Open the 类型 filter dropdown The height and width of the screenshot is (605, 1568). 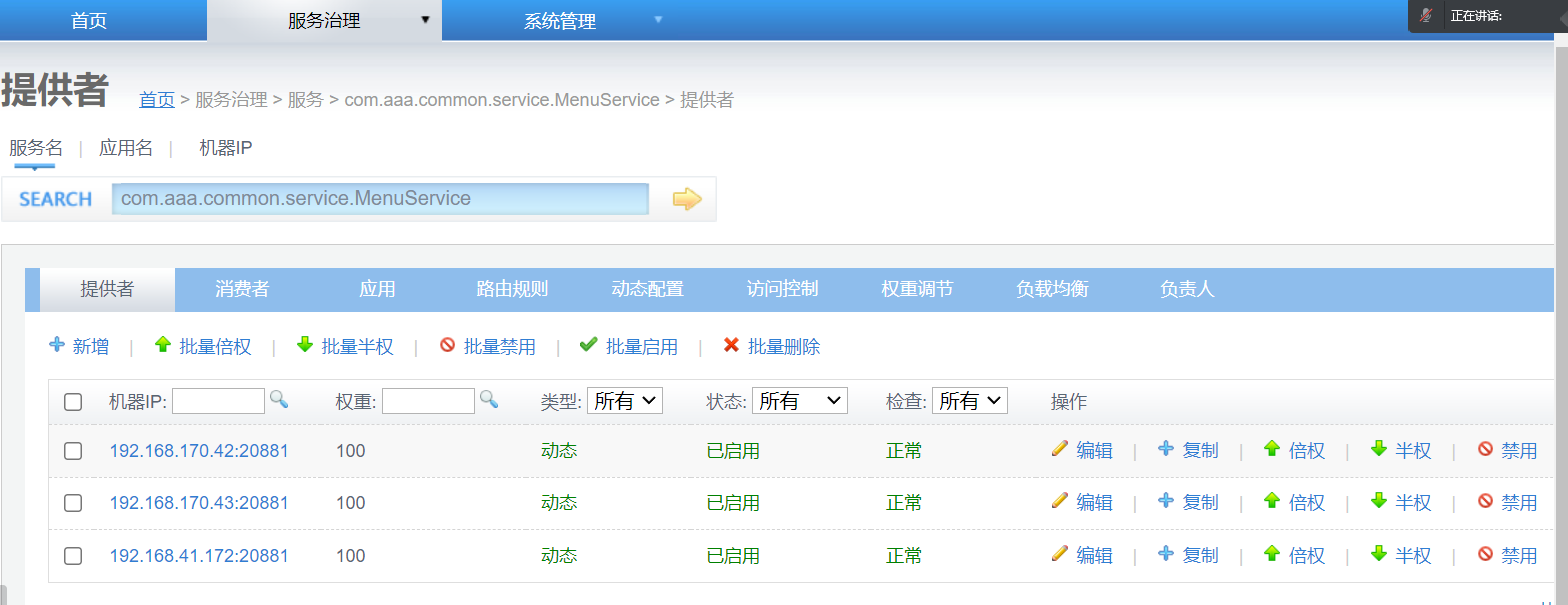click(x=625, y=401)
